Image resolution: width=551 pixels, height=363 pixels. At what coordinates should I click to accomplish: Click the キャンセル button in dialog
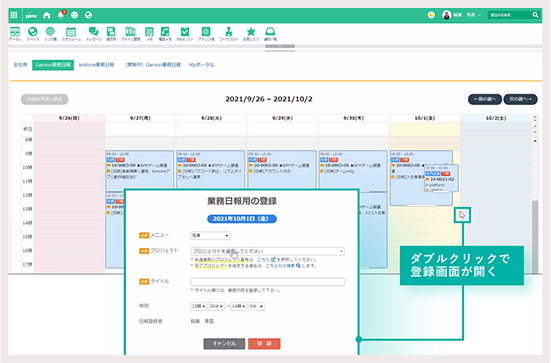(x=224, y=344)
